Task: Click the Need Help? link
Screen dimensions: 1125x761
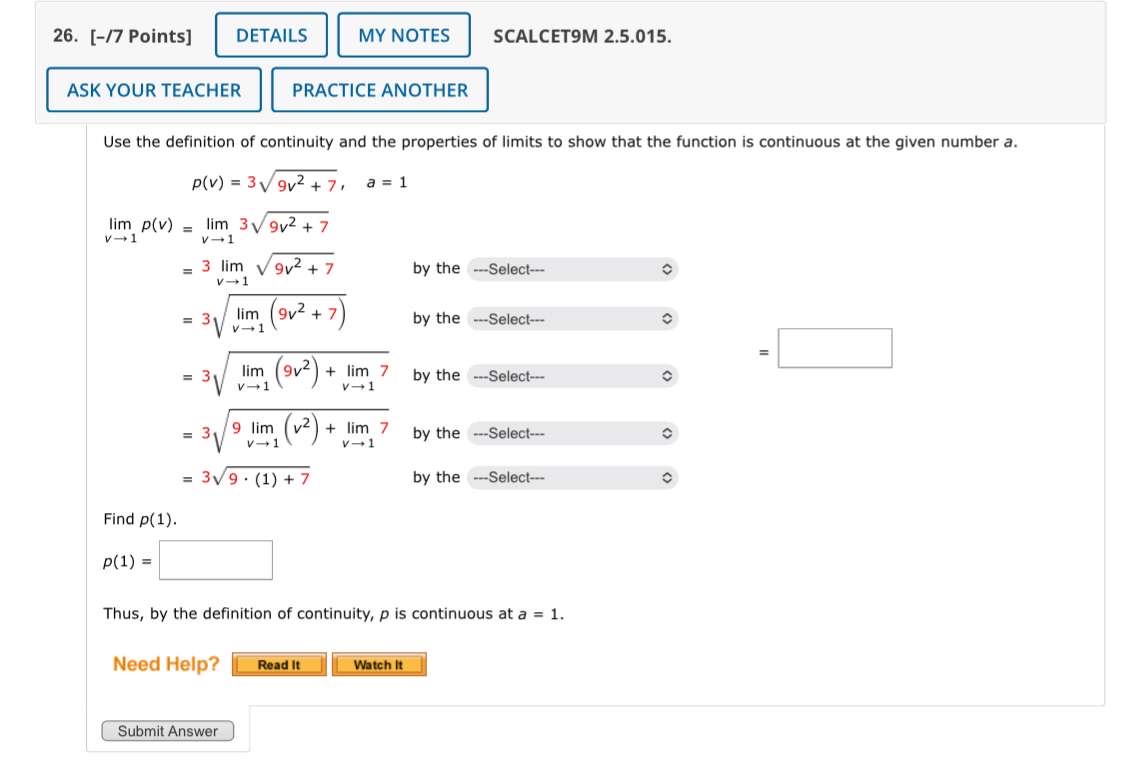Action: (x=163, y=663)
